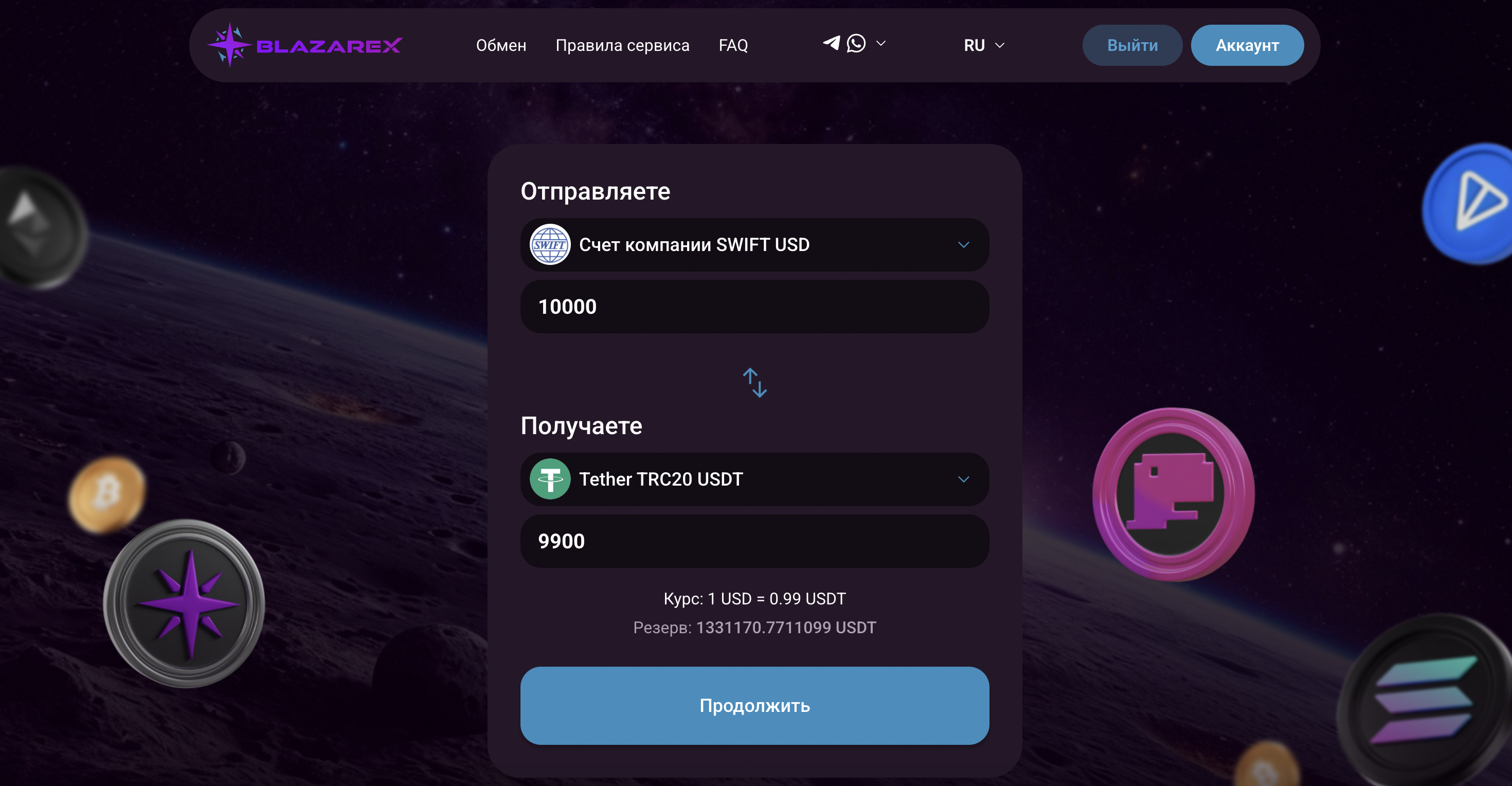Click the SWIFT globe icon

pyautogui.click(x=550, y=245)
